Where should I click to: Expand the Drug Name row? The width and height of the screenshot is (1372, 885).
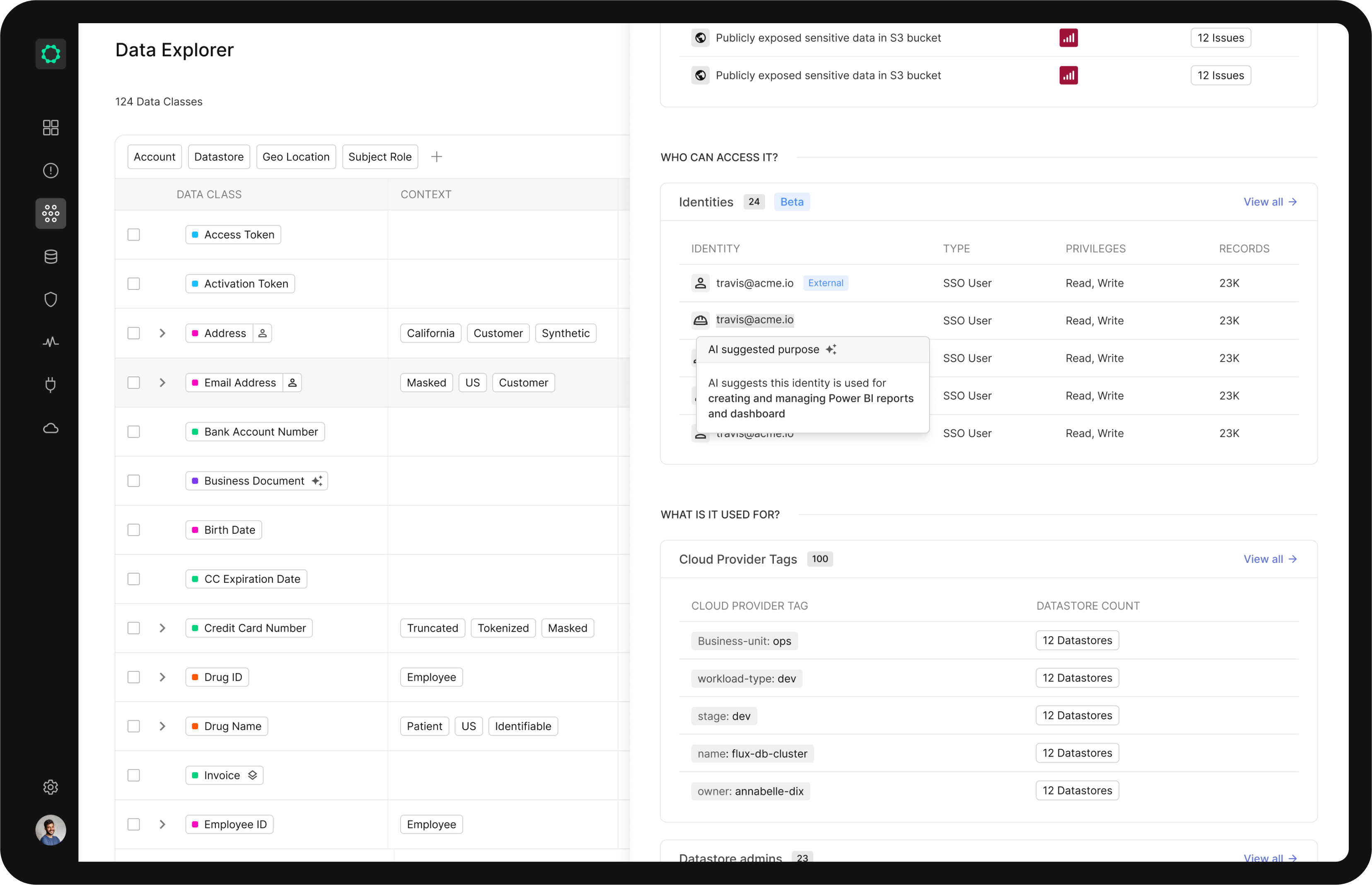[x=162, y=726]
